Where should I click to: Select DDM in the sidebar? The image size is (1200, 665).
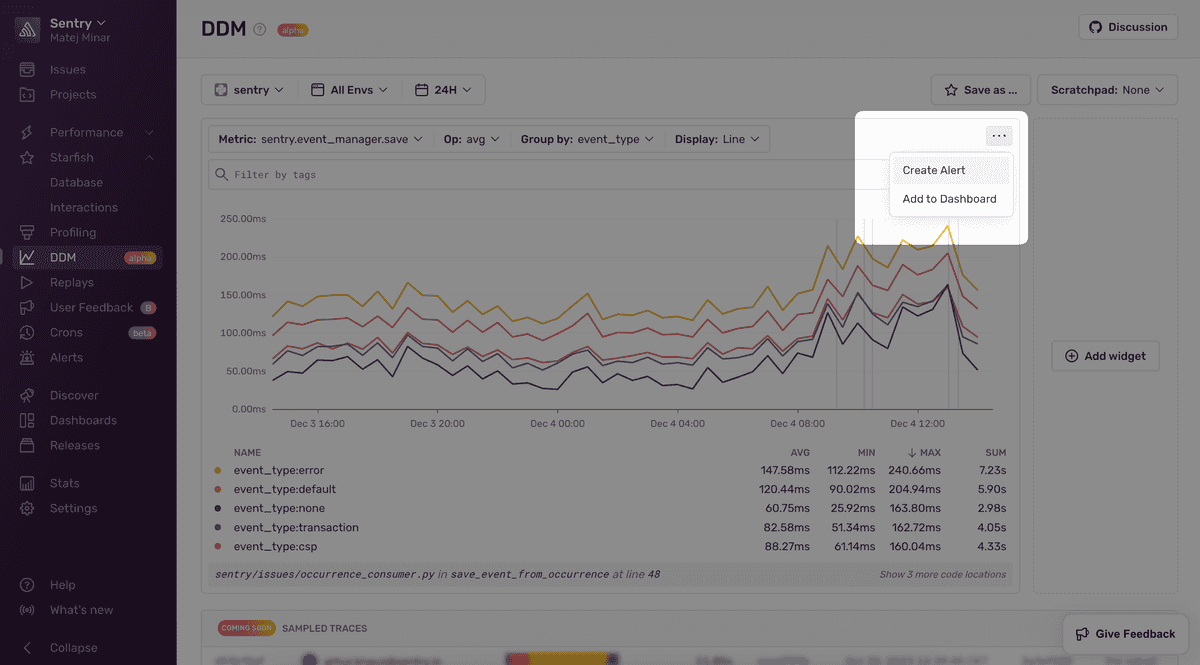pos(88,258)
